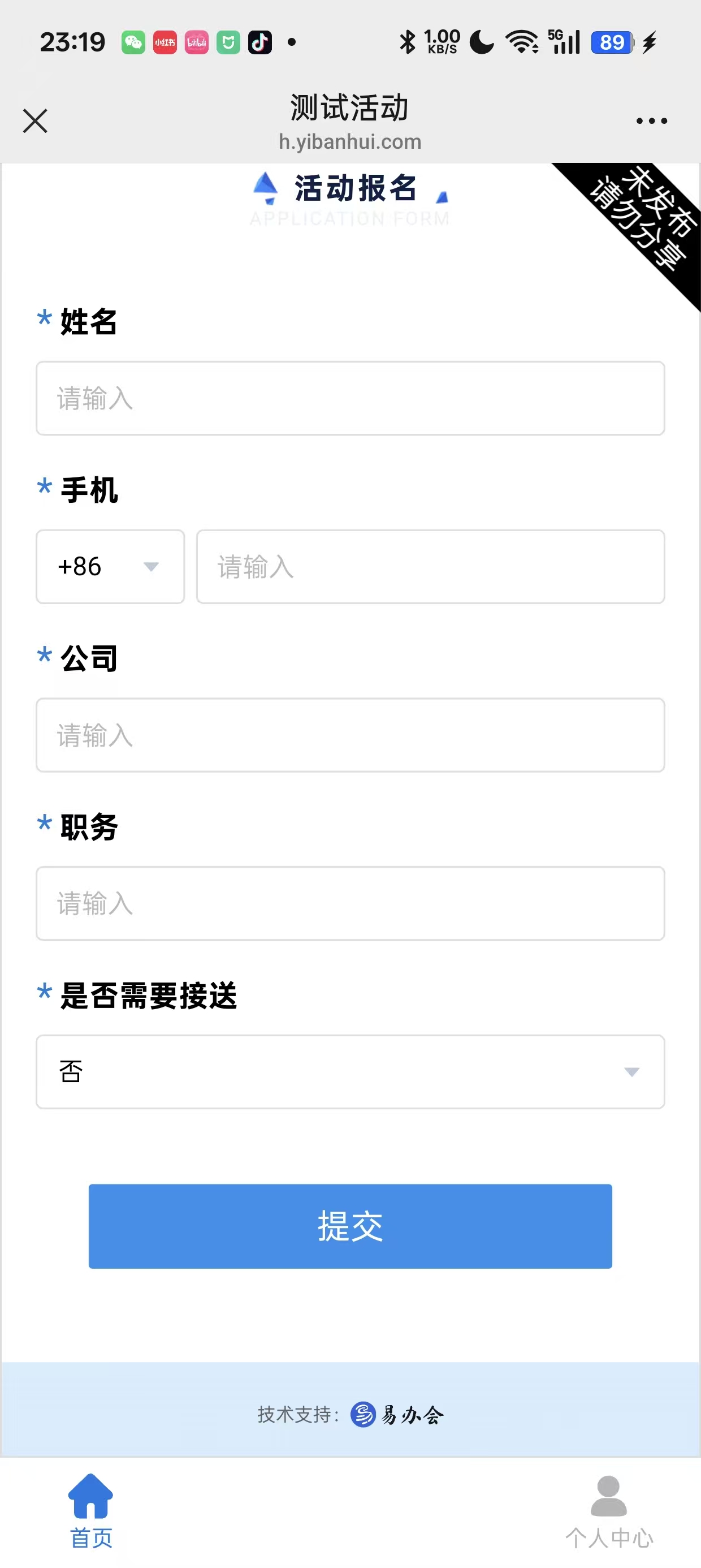Click the phone number input field
701x1568 pixels.
click(x=430, y=567)
